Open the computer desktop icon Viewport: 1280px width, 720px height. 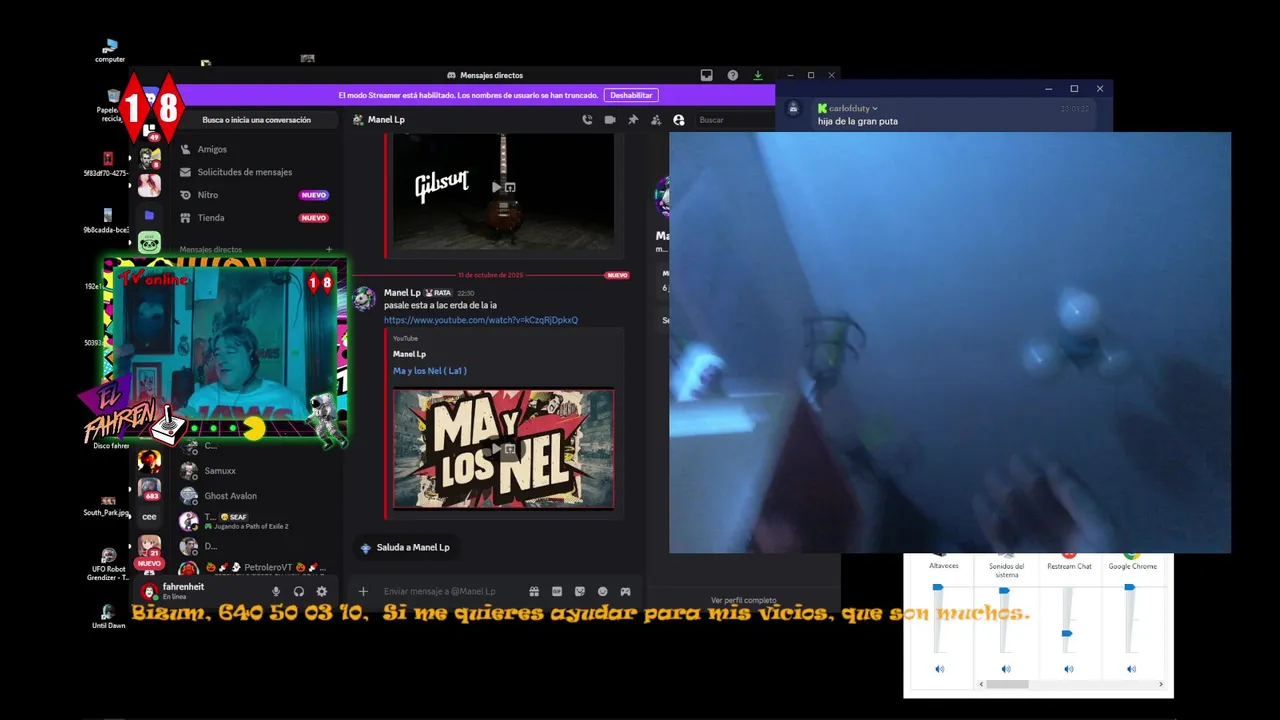tap(110, 50)
